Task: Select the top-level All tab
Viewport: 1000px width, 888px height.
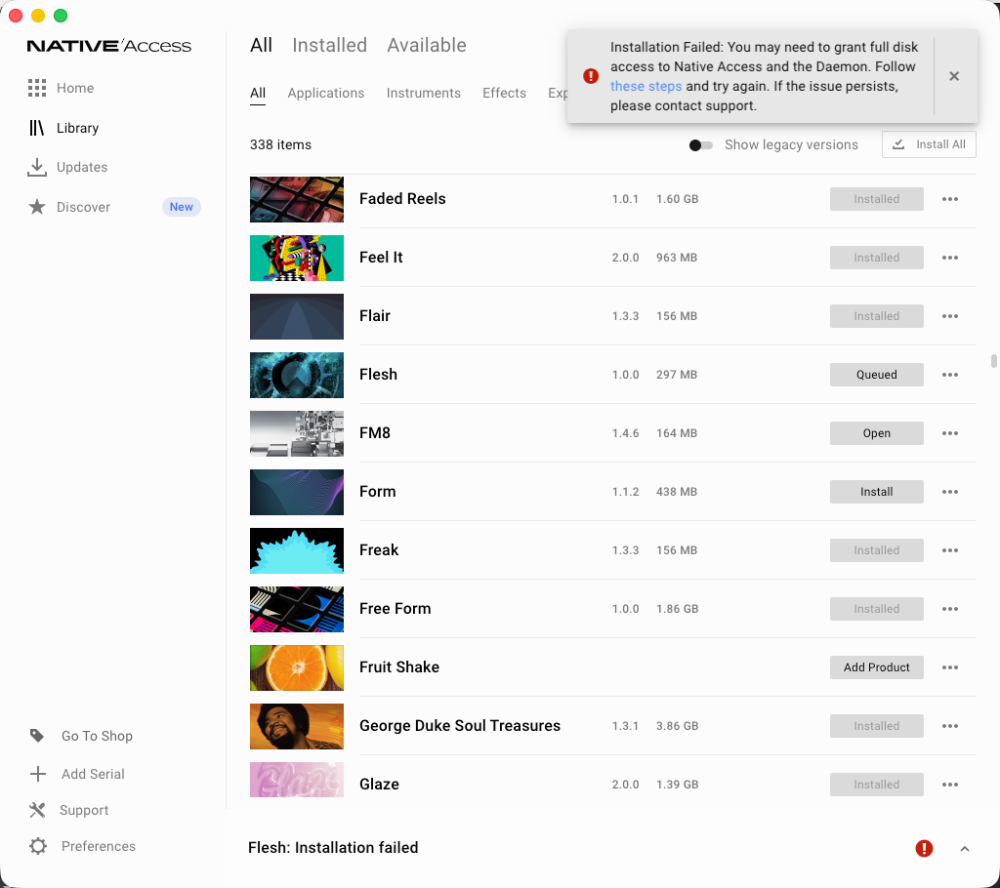Action: click(261, 45)
